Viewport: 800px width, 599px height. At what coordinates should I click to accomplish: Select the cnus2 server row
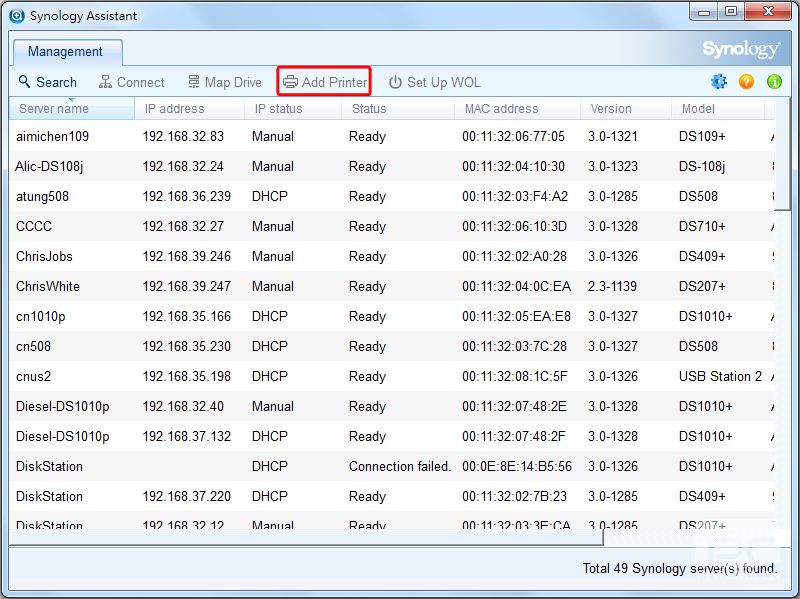pos(391,377)
